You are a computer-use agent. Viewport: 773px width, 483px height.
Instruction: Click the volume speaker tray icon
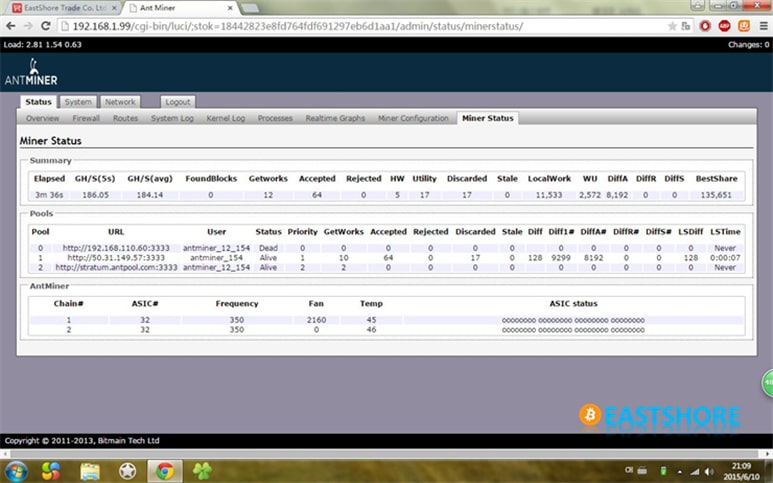pyautogui.click(x=709, y=472)
